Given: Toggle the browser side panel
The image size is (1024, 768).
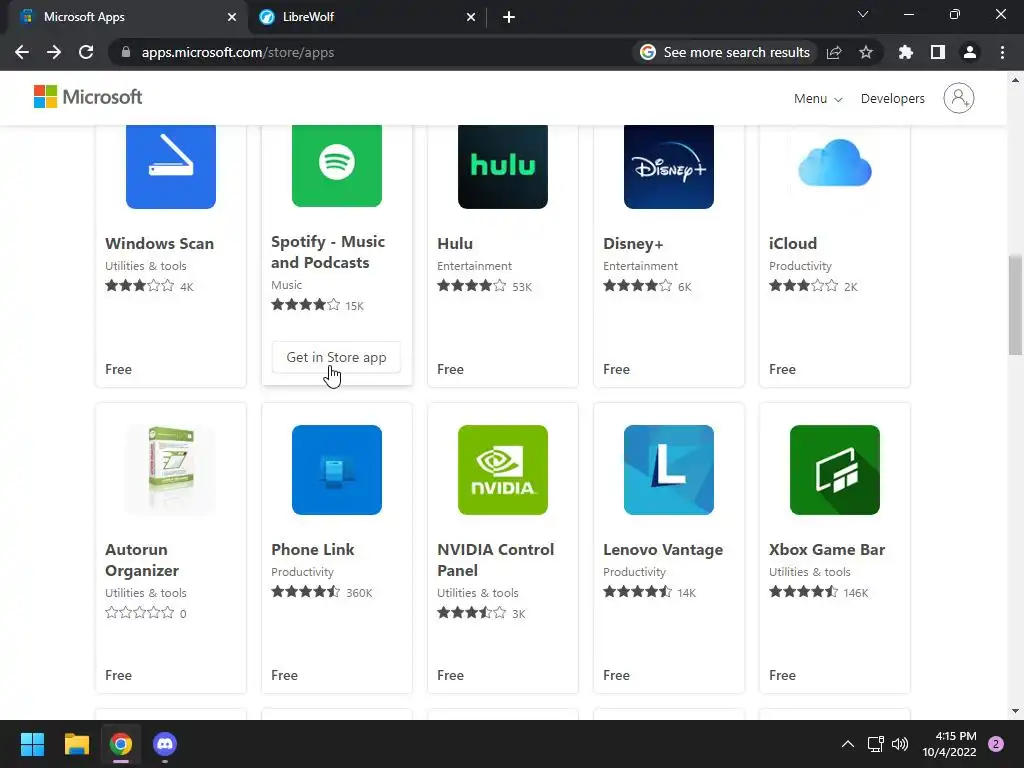Looking at the screenshot, I should 937,52.
